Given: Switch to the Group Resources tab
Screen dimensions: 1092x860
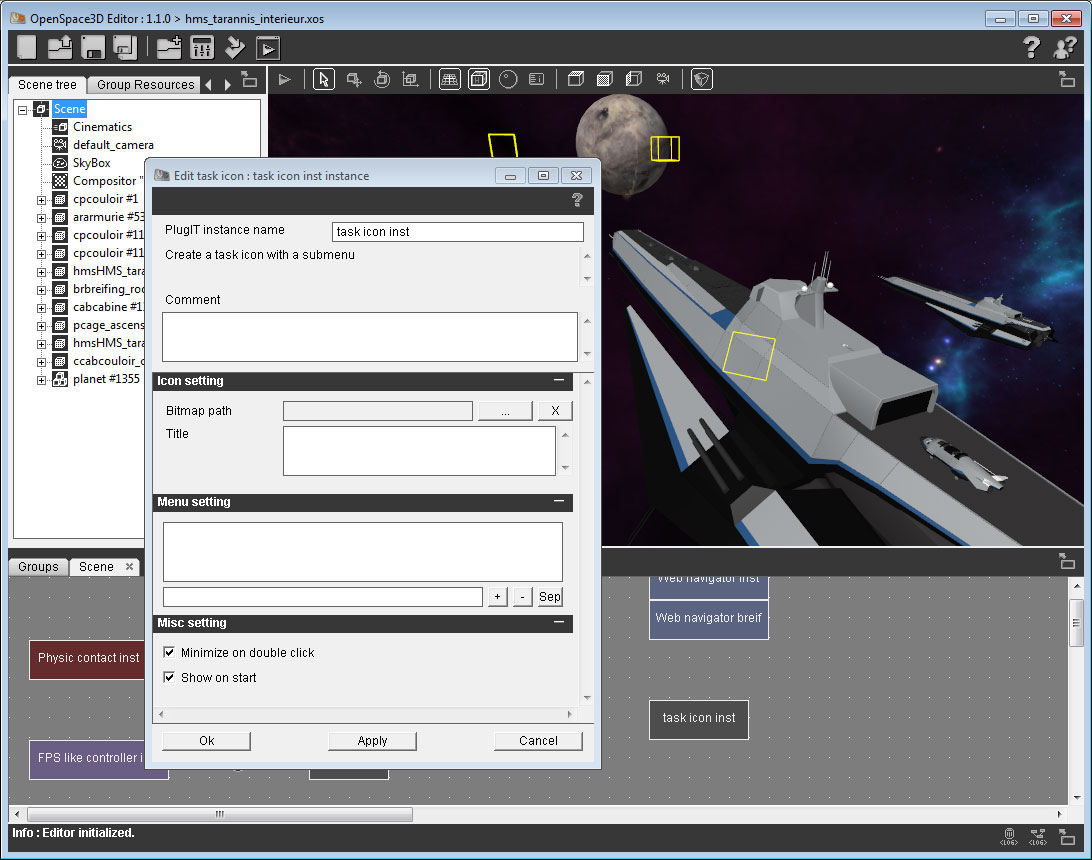Looking at the screenshot, I should click(x=145, y=85).
